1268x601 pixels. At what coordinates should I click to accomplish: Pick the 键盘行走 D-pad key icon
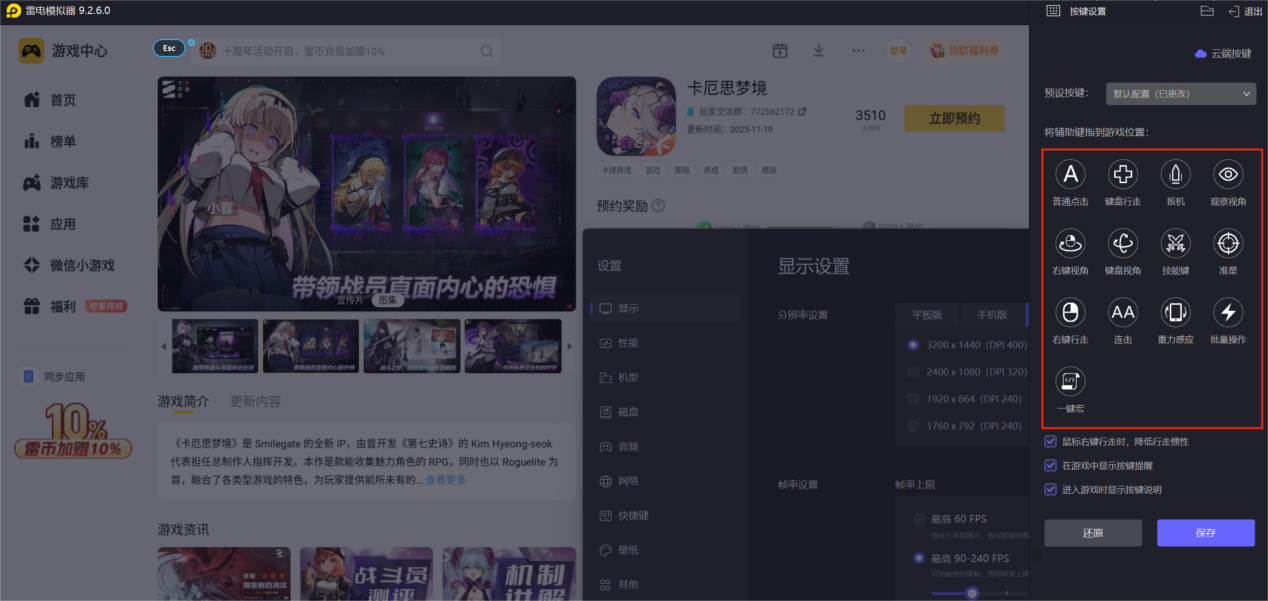point(1123,174)
